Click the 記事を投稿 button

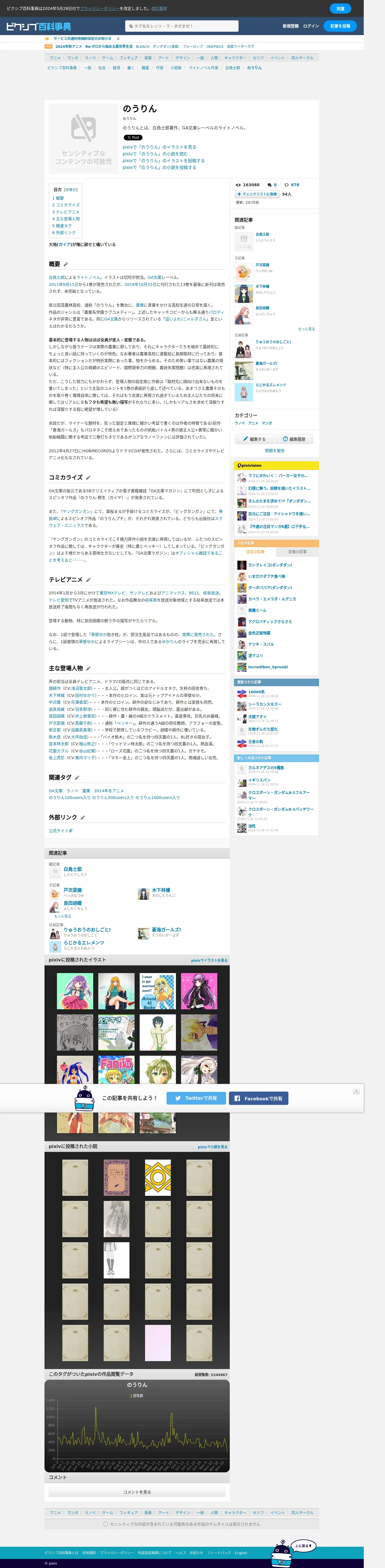click(340, 26)
